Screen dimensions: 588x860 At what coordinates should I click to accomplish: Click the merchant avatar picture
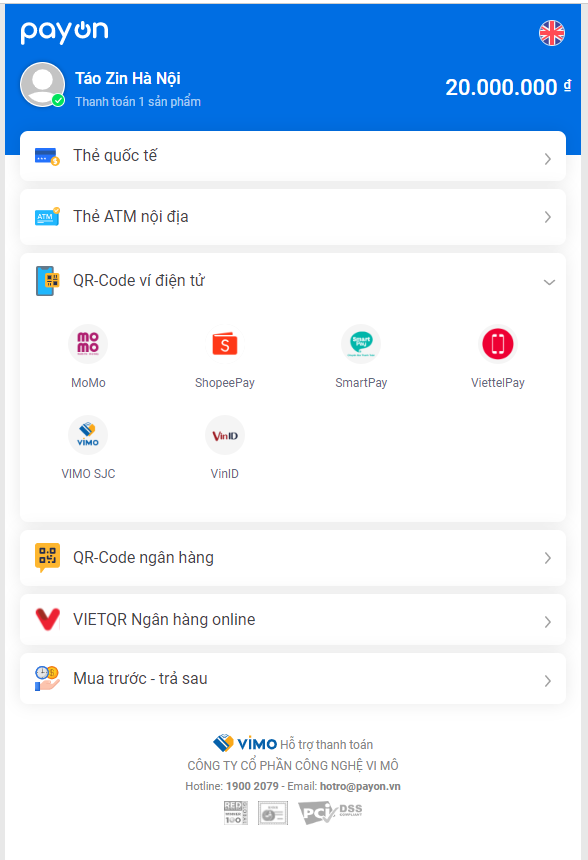pyautogui.click(x=43, y=84)
